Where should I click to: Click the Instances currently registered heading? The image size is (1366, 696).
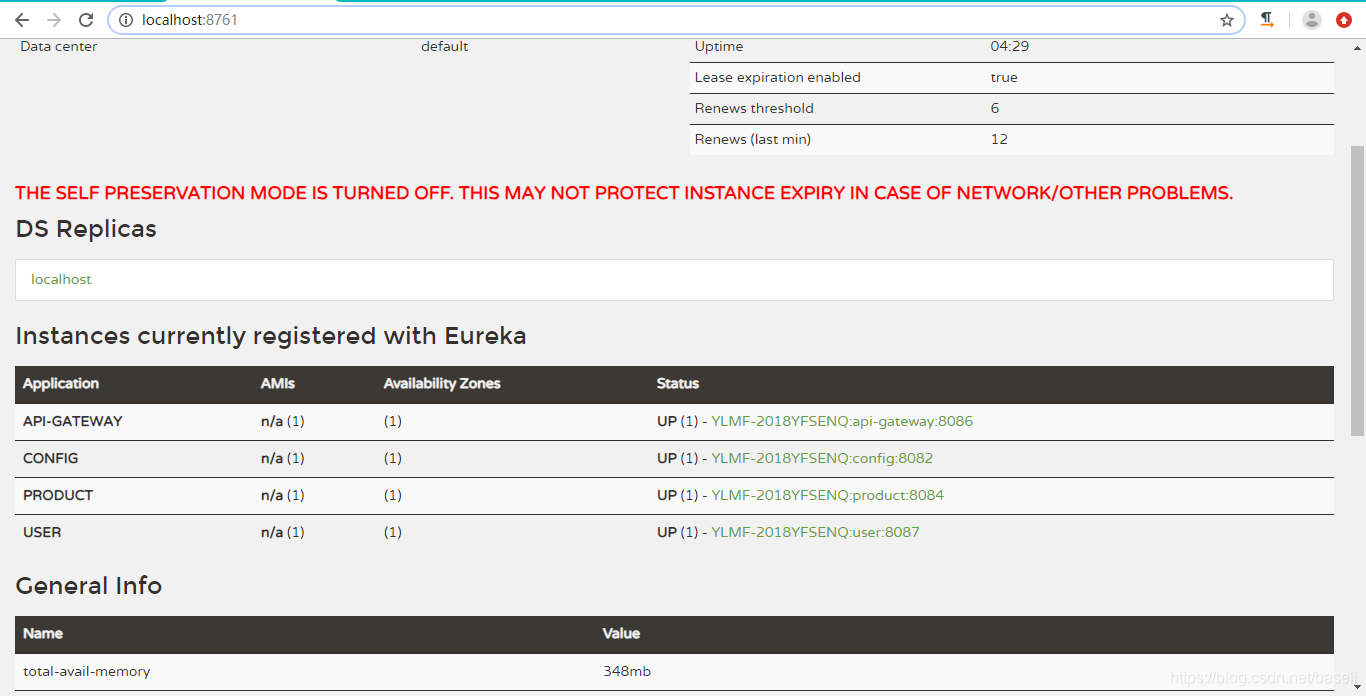point(271,336)
